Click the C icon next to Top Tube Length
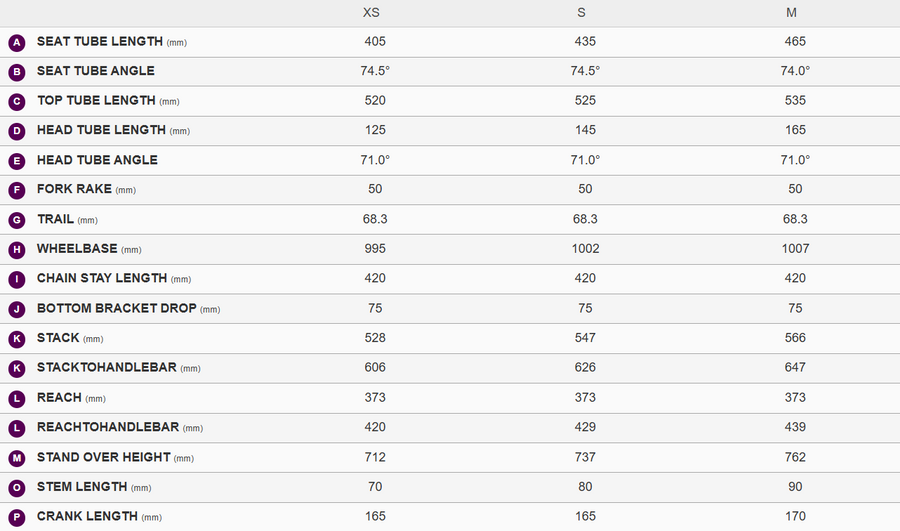 17,102
